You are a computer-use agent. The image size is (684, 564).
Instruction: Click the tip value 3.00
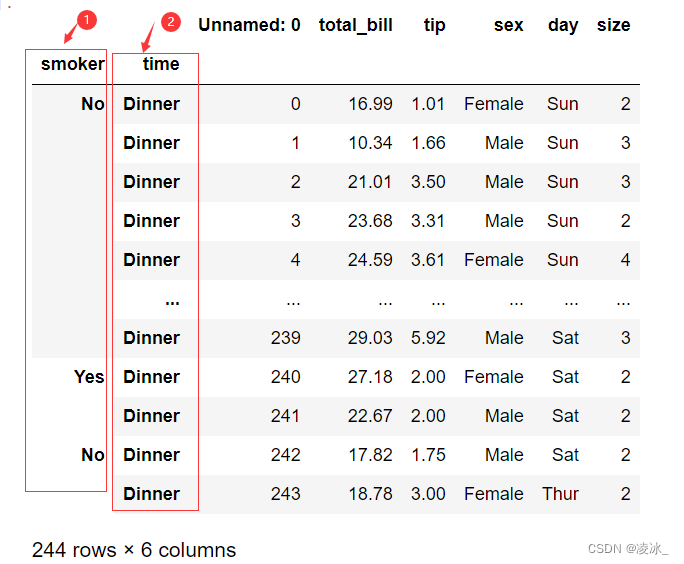[428, 494]
